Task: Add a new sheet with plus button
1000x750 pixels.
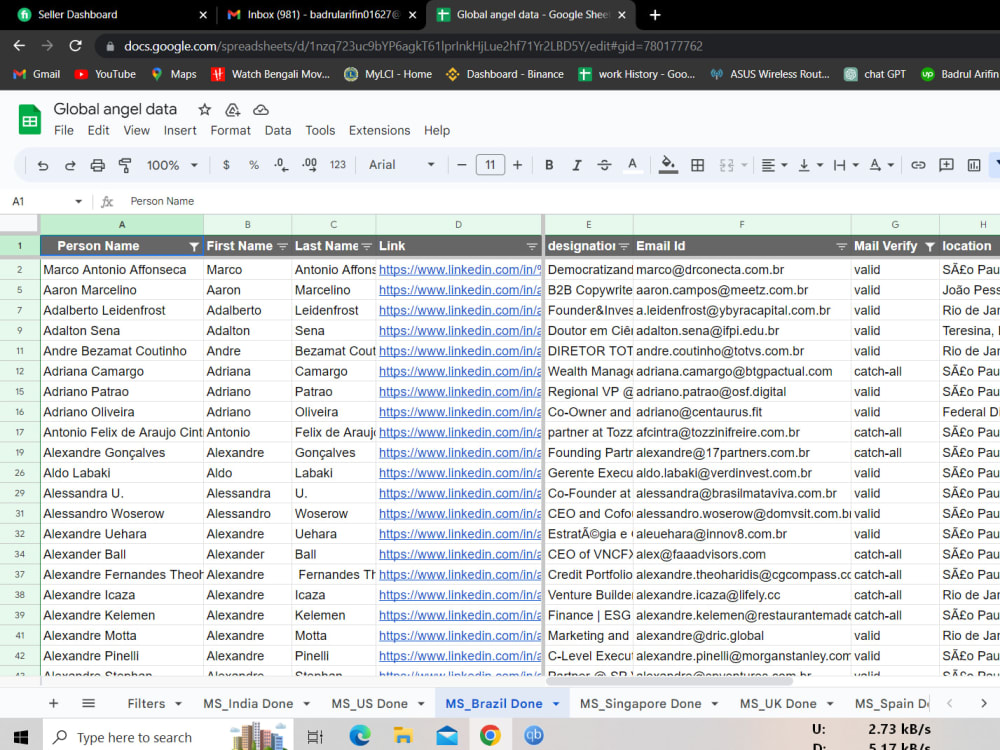Action: [54, 703]
